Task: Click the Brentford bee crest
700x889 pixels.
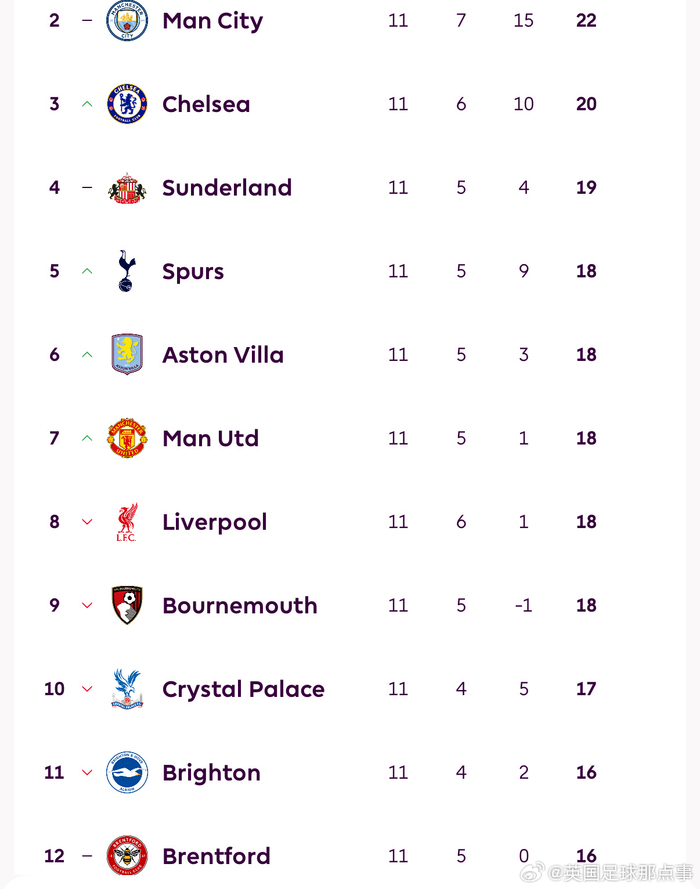Action: 127,856
